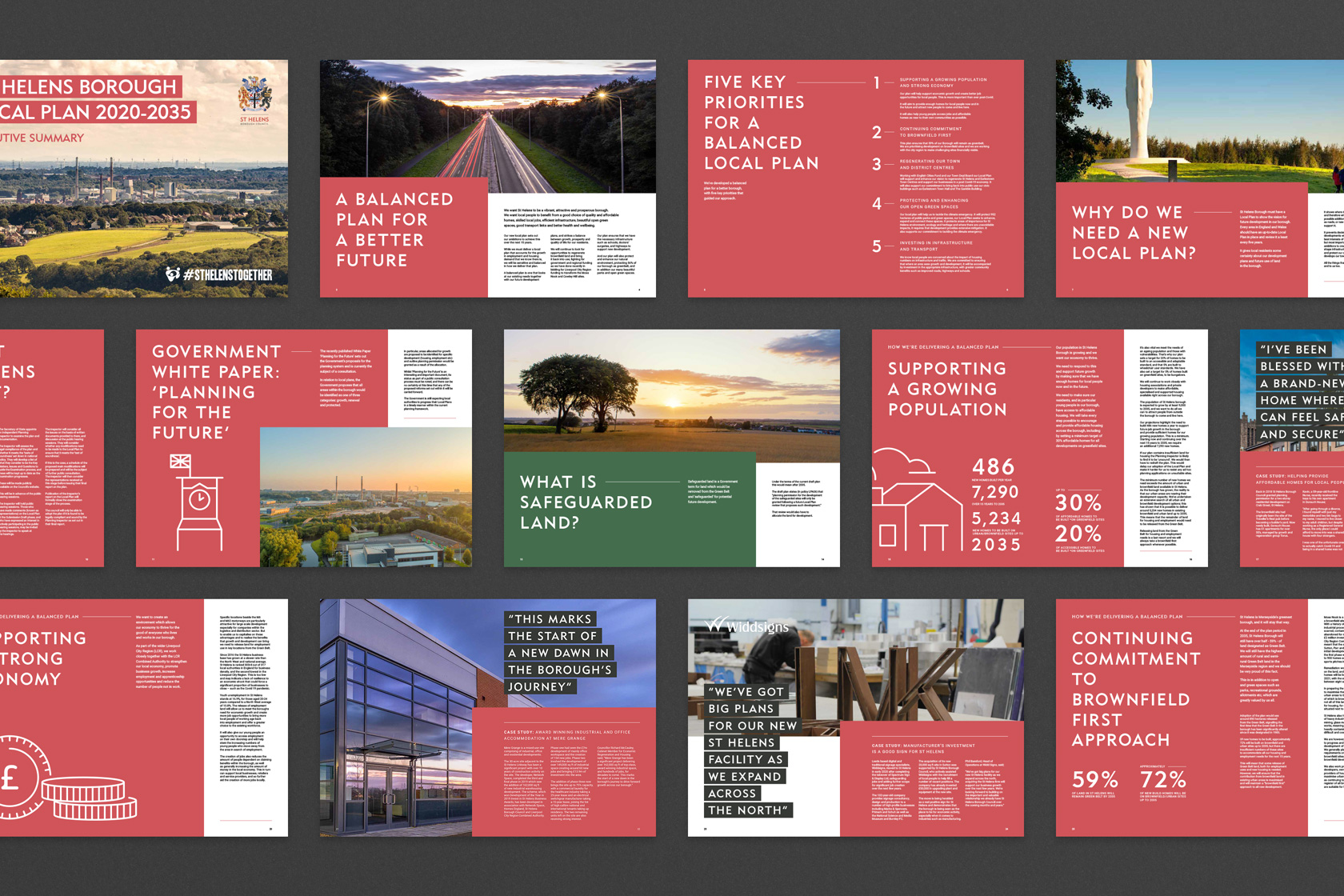This screenshot has width=1344, height=896.
Task: Click the 'CONTINUING COMMITMENT' heading
Action: (x=1136, y=648)
